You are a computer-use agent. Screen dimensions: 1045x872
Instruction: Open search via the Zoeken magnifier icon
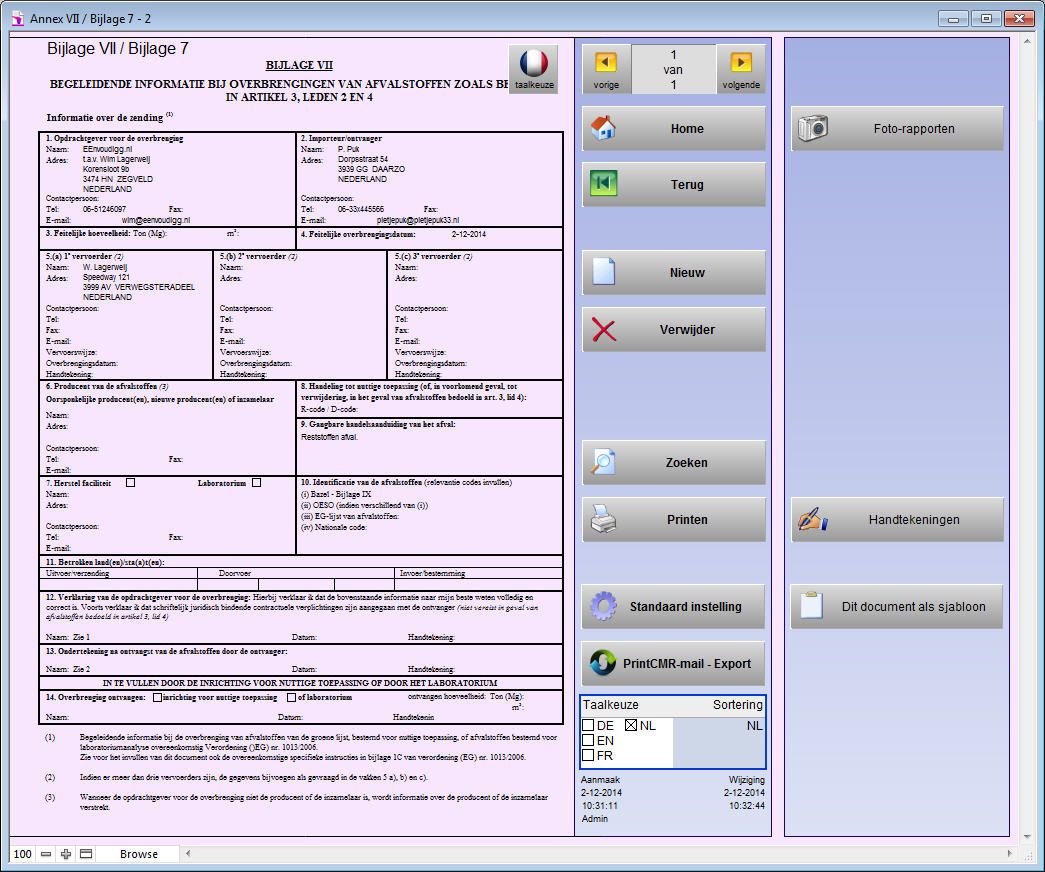coord(603,462)
